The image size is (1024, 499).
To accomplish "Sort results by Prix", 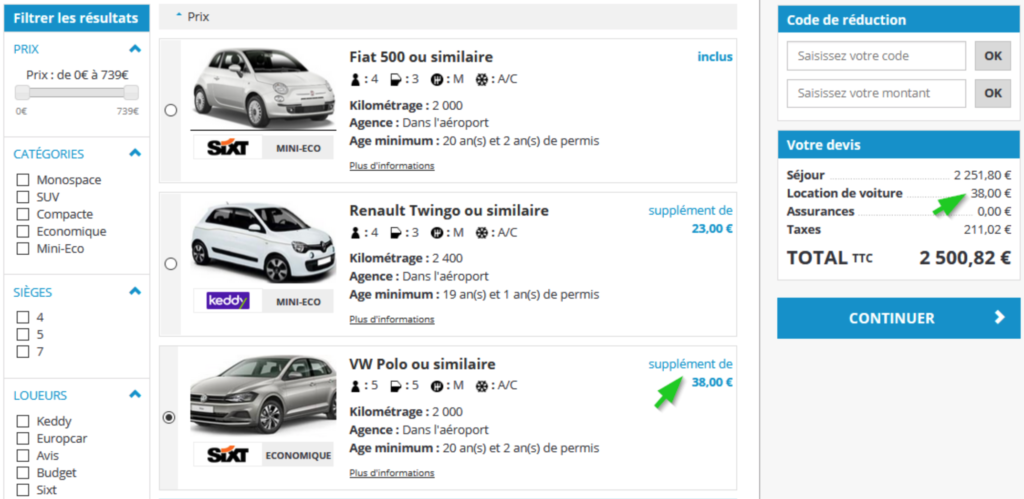I will point(197,17).
